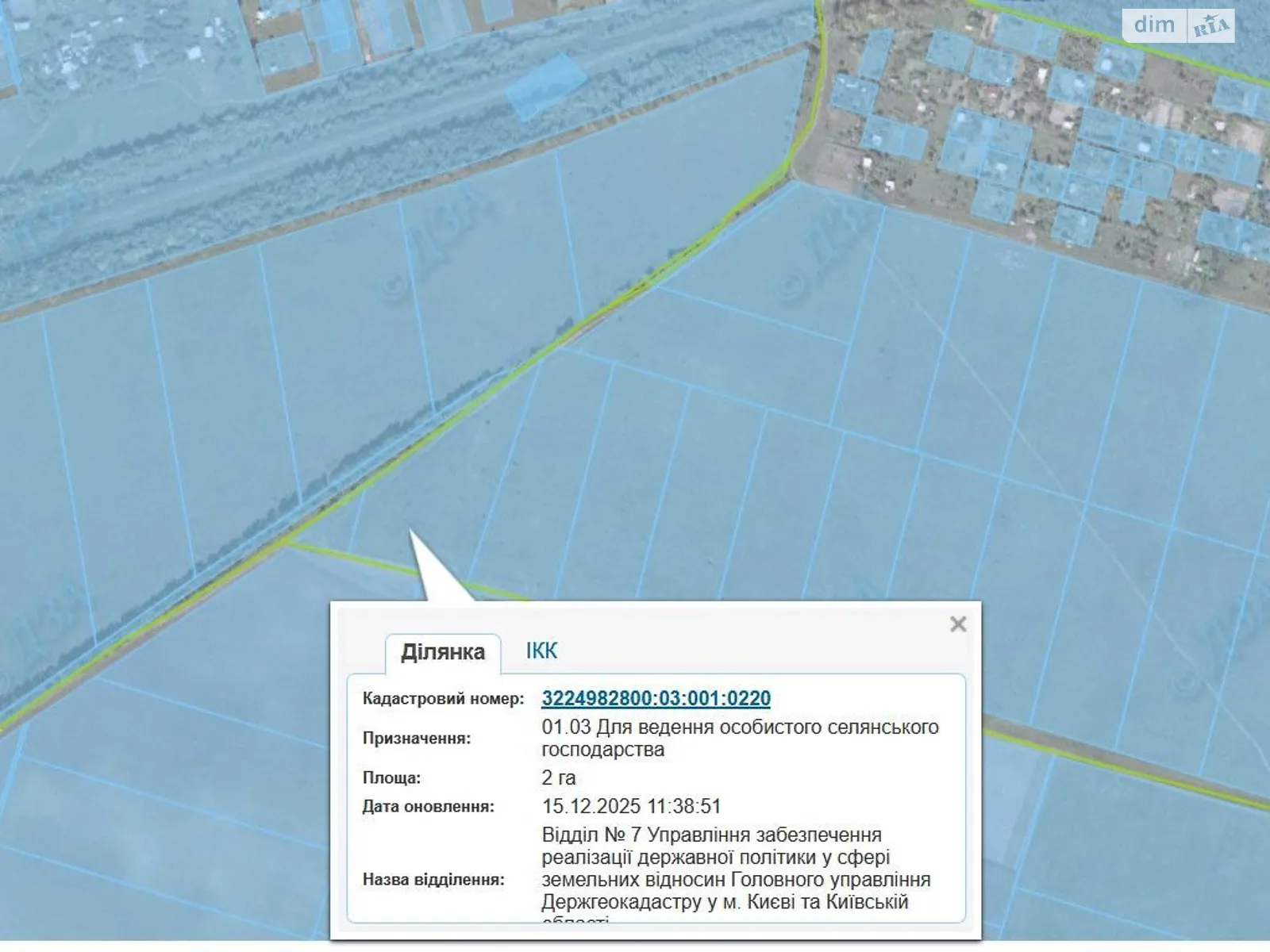Click the update date 15.12.2025 11:38:51

(x=631, y=806)
